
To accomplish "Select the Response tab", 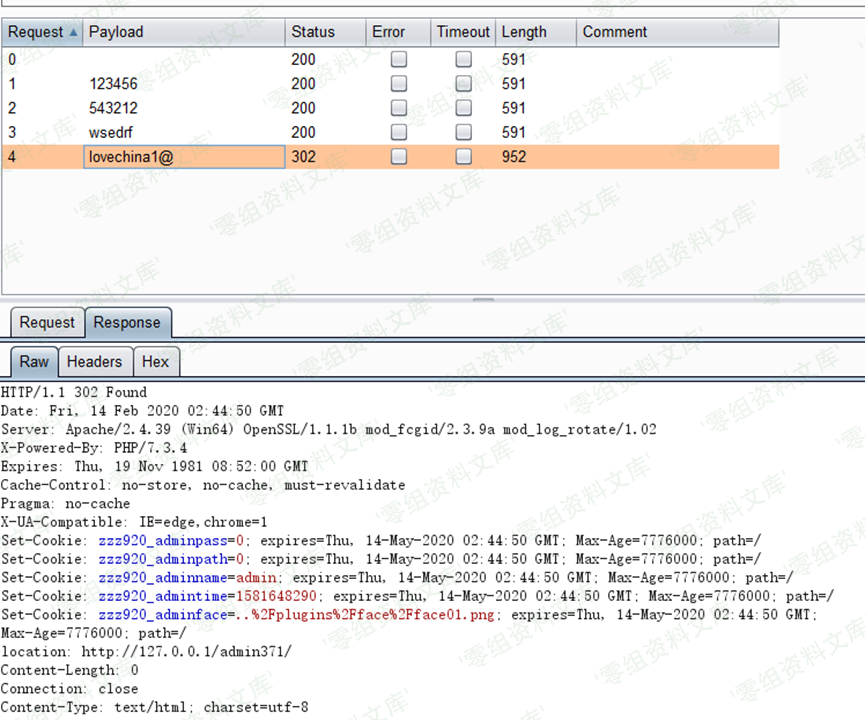I will click(x=127, y=322).
